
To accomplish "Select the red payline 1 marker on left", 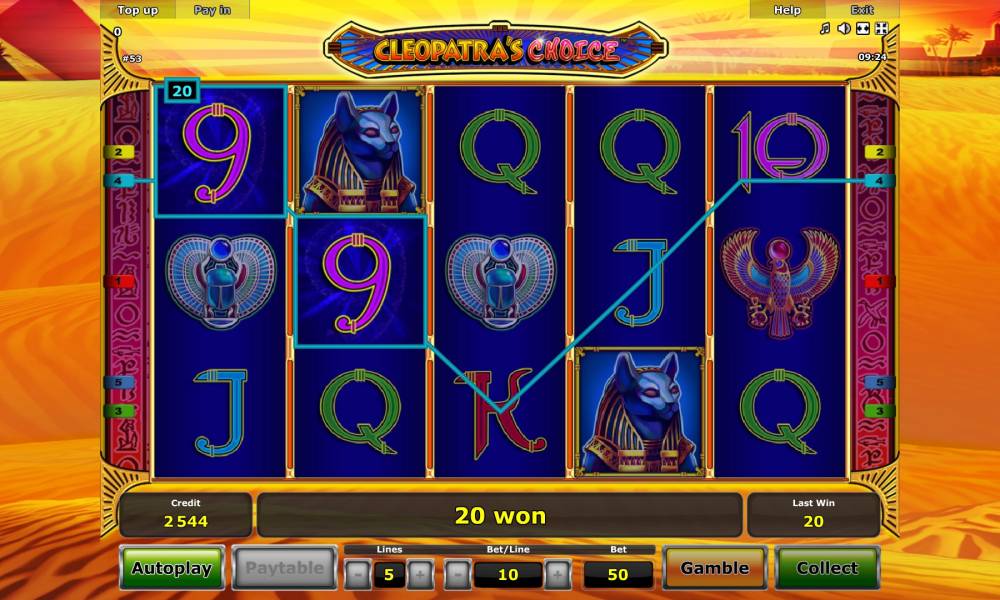I will pos(119,281).
